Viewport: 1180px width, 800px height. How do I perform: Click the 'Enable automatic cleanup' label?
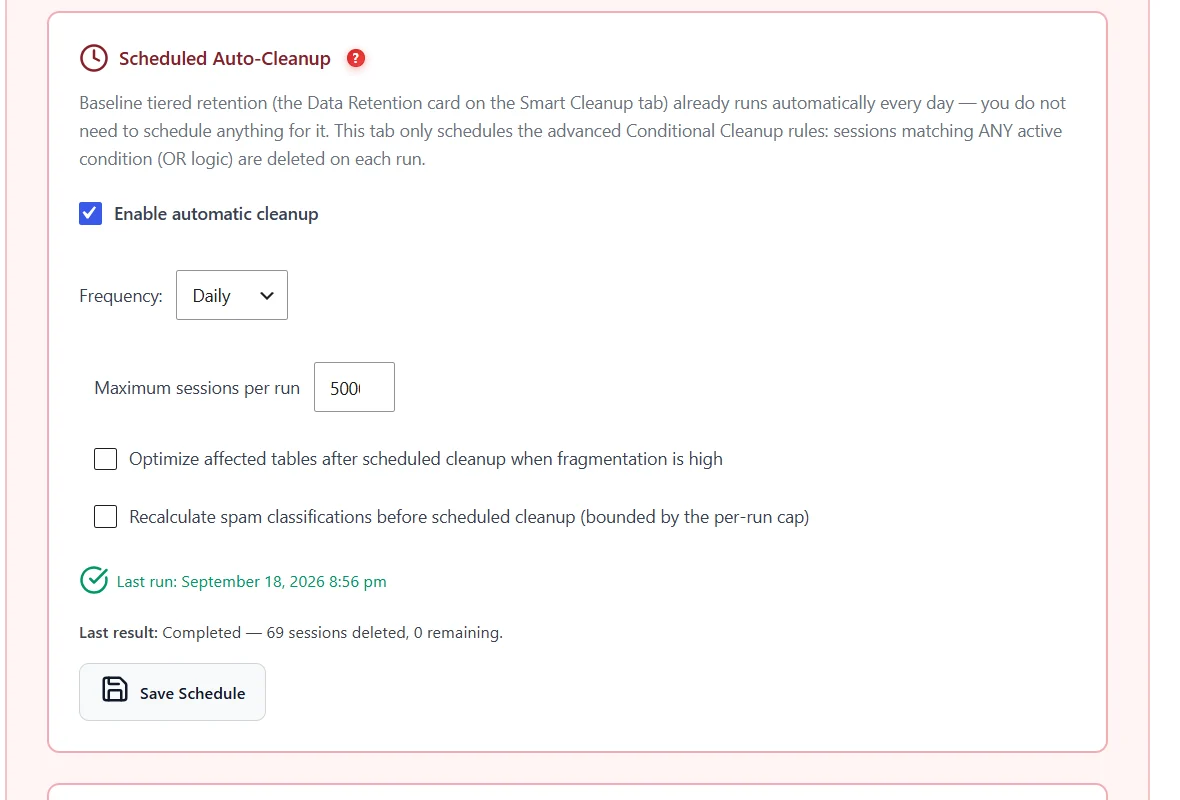pos(216,214)
